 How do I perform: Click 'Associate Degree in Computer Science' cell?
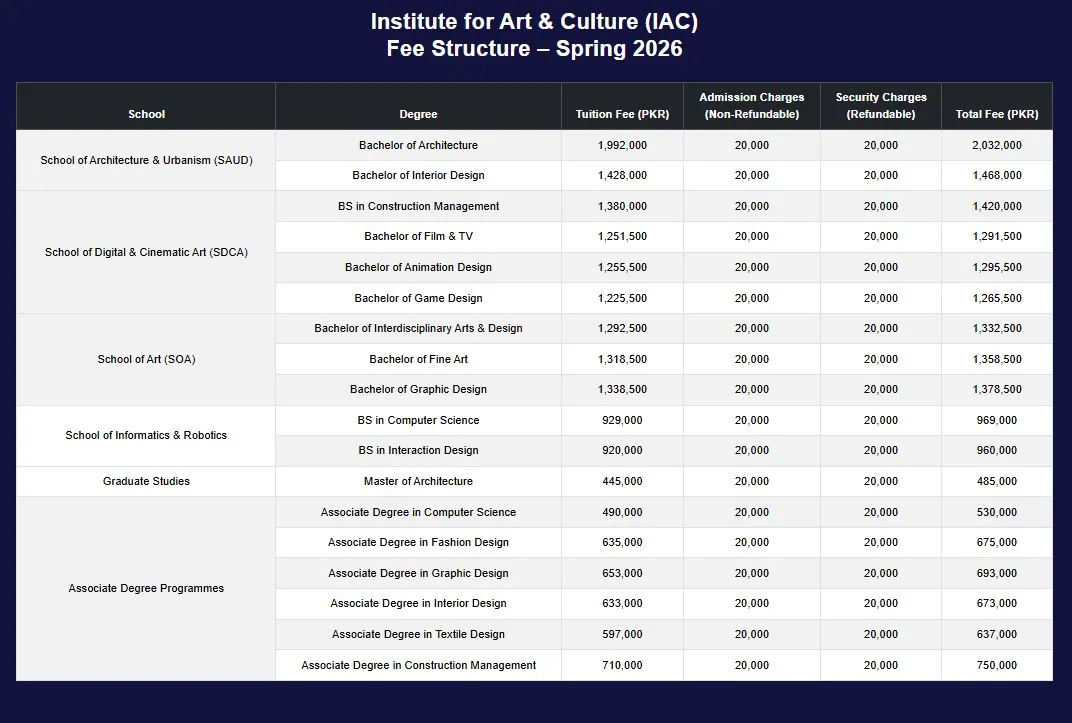(418, 512)
